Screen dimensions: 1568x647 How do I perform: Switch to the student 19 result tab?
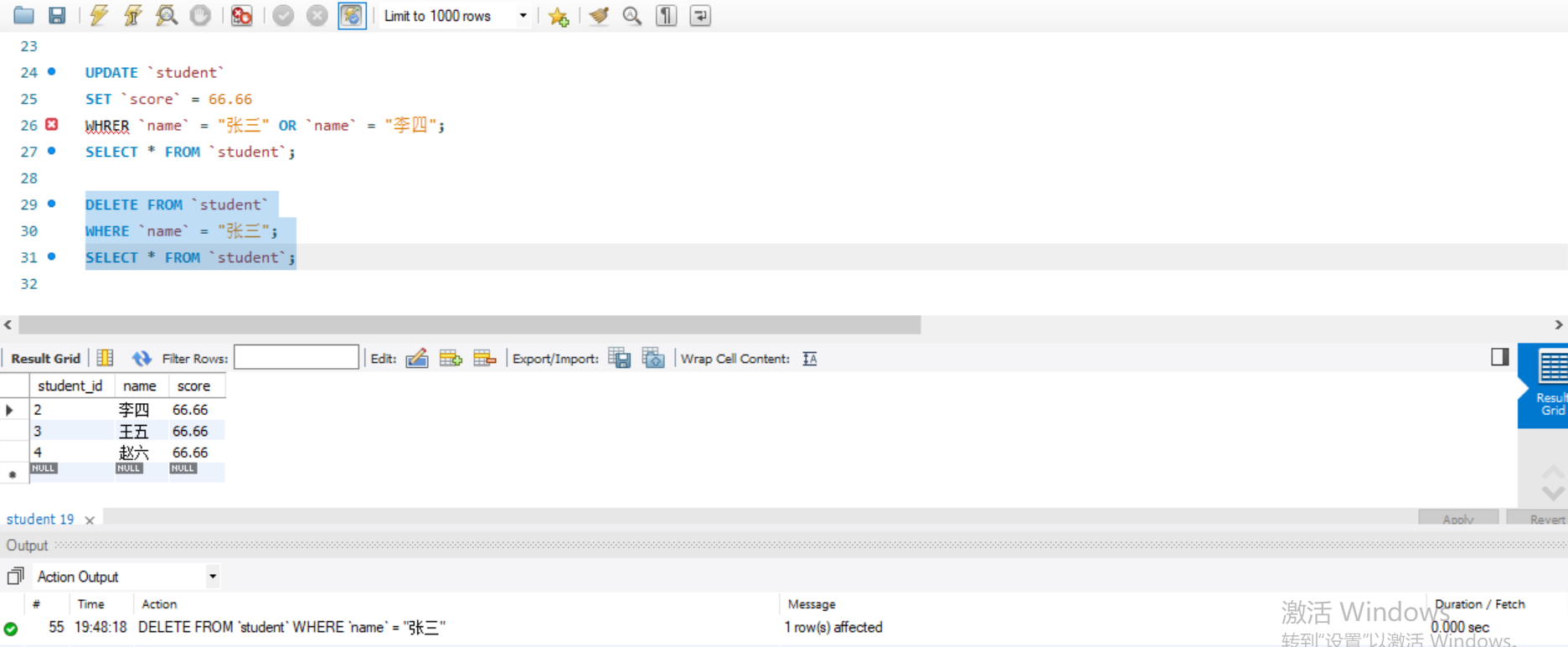40,520
